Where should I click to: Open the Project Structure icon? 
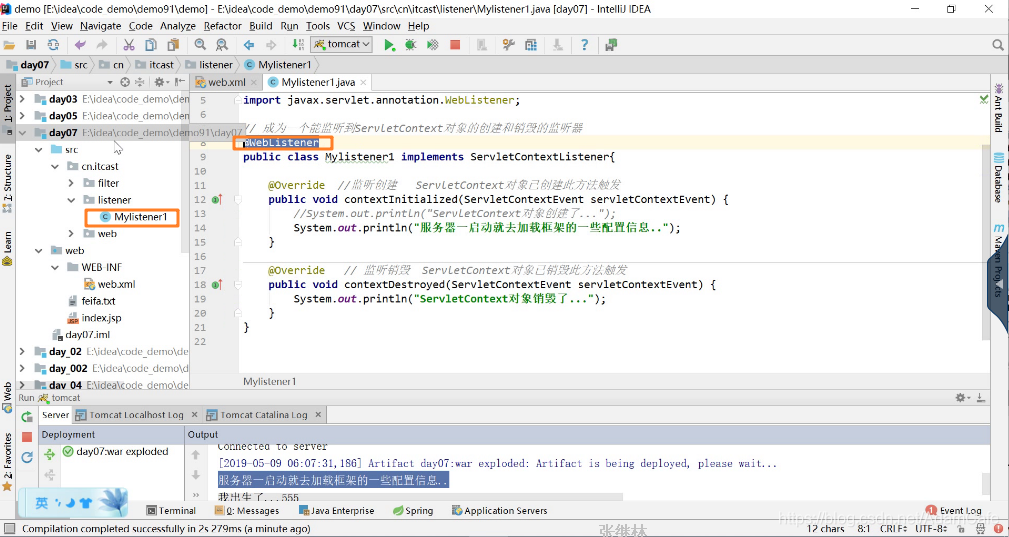[x=530, y=45]
